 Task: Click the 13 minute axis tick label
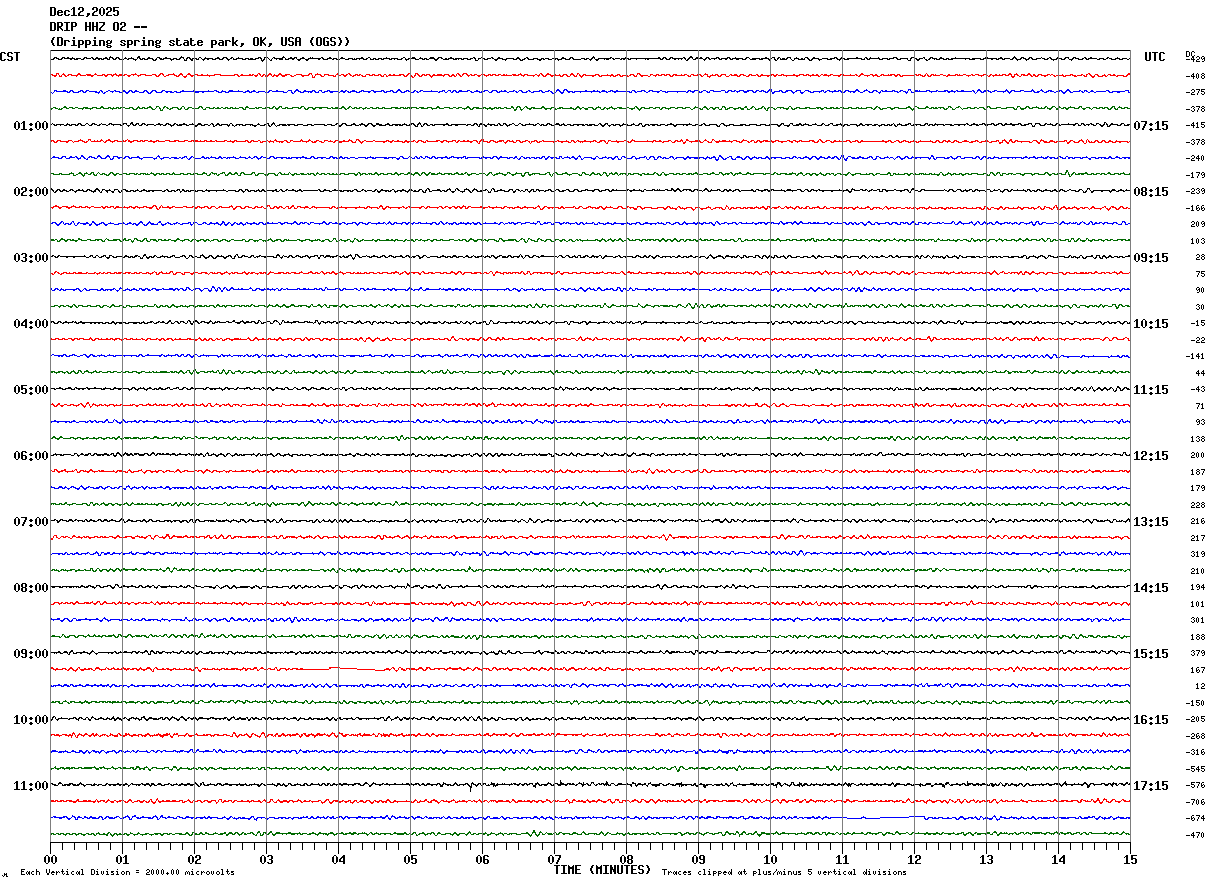986,859
